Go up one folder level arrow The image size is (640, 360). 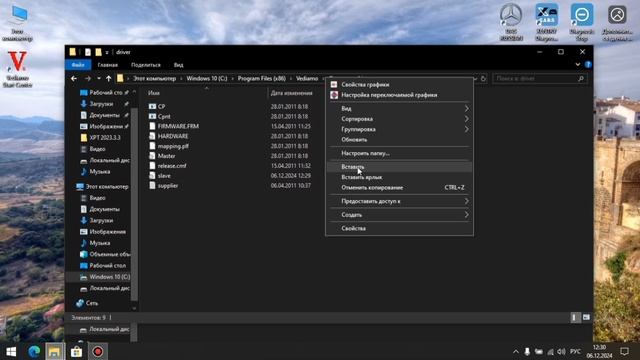[x=109, y=78]
